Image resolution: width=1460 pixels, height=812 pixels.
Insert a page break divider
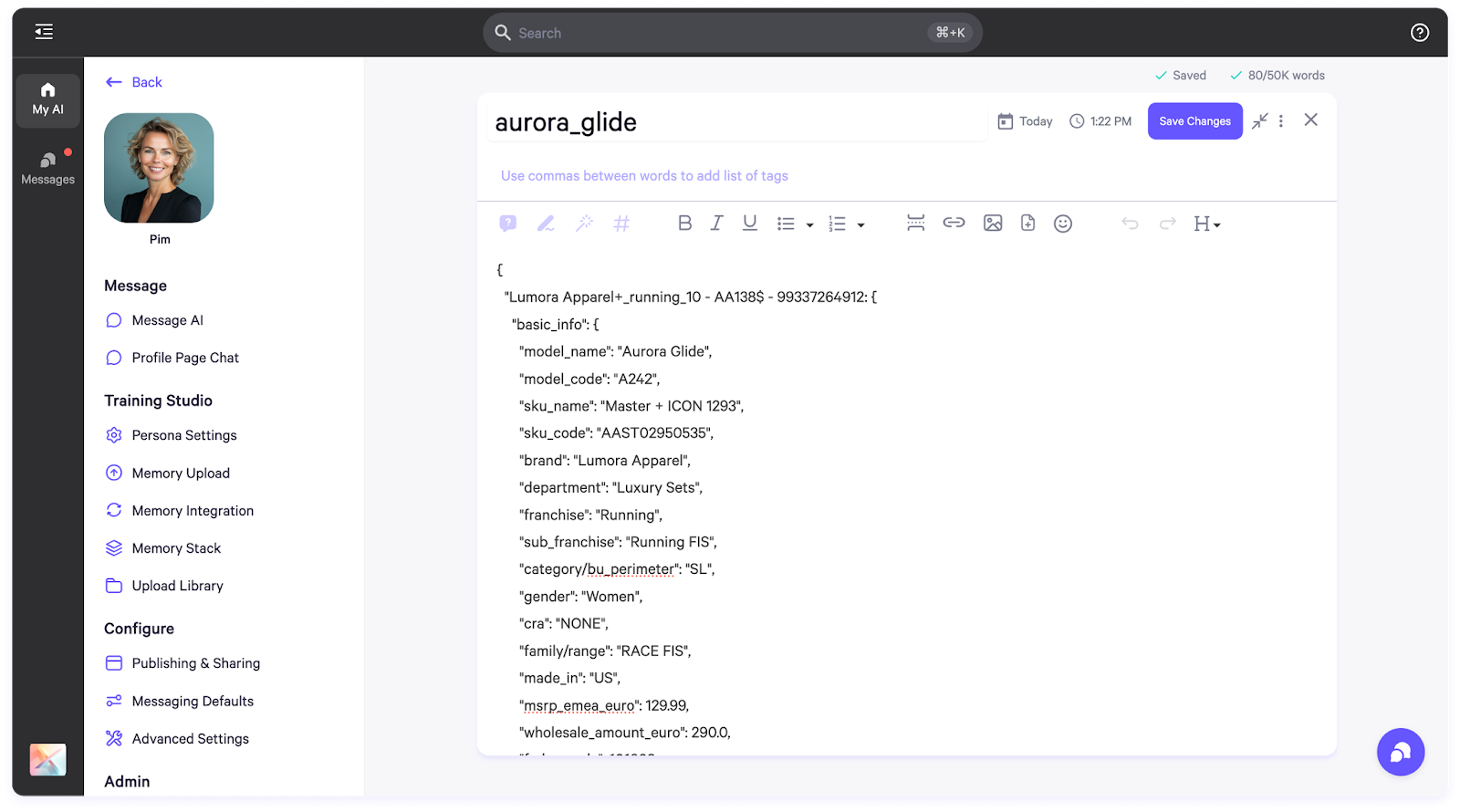coord(916,224)
